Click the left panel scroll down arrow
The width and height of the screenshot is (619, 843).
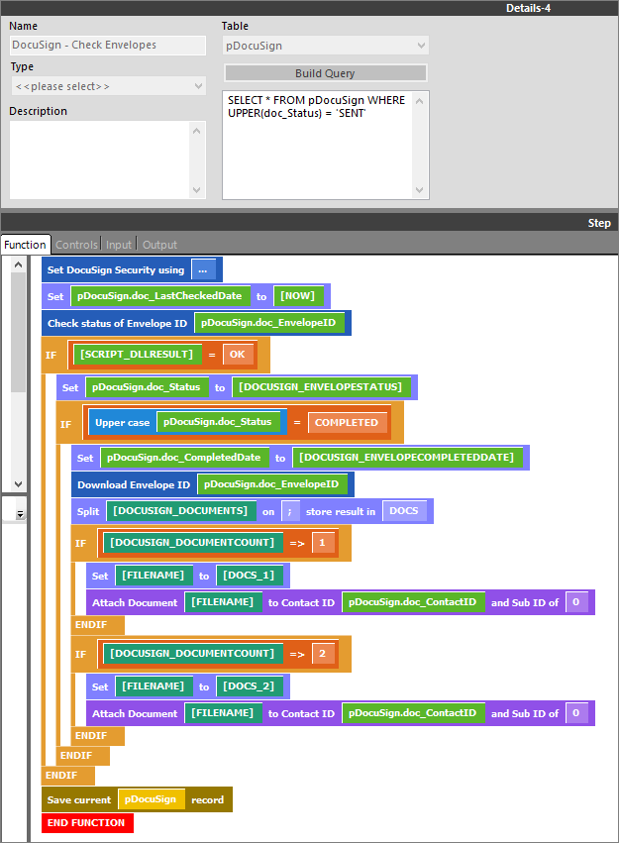point(18,484)
